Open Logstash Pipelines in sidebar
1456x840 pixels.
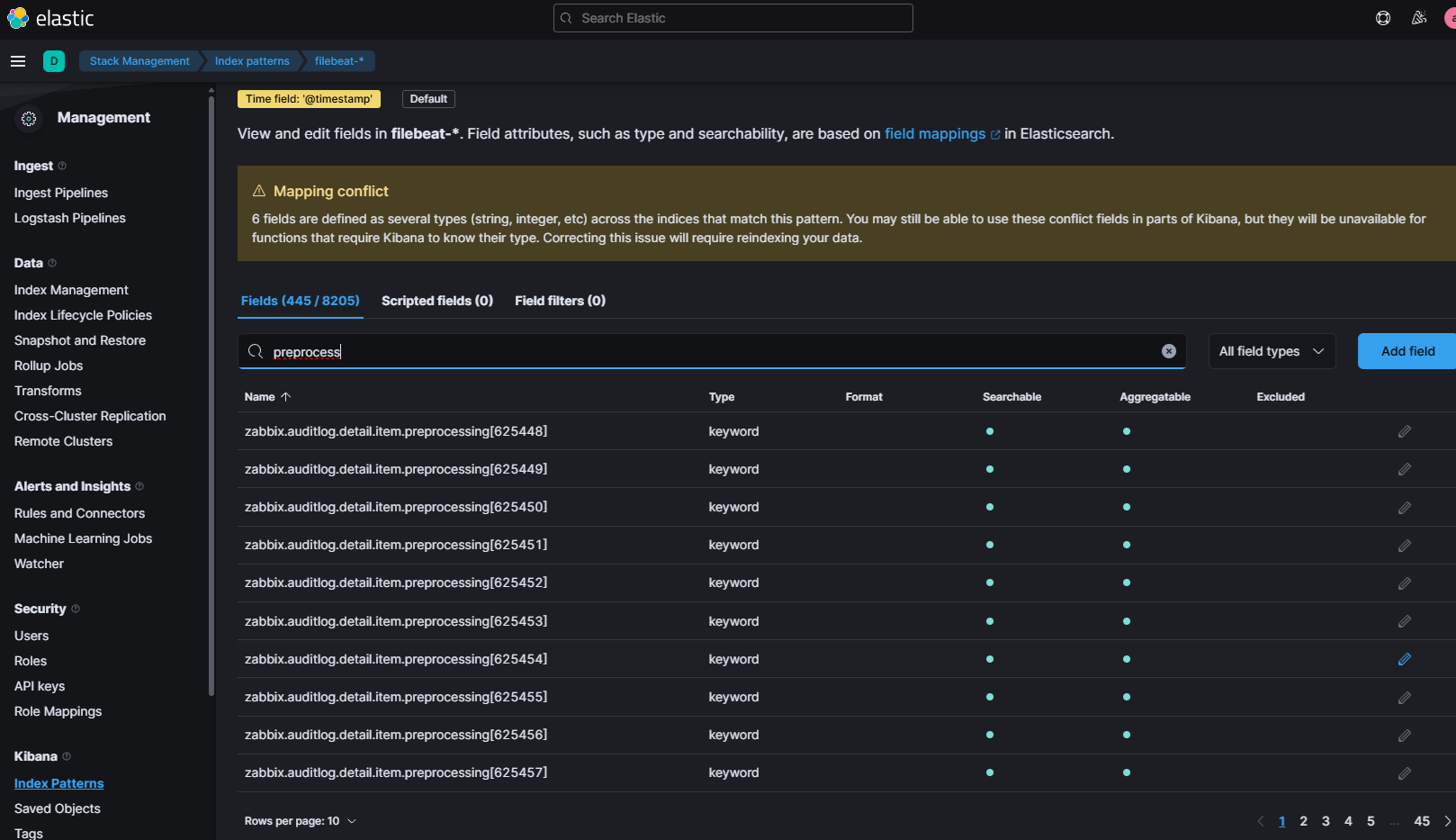(x=70, y=218)
